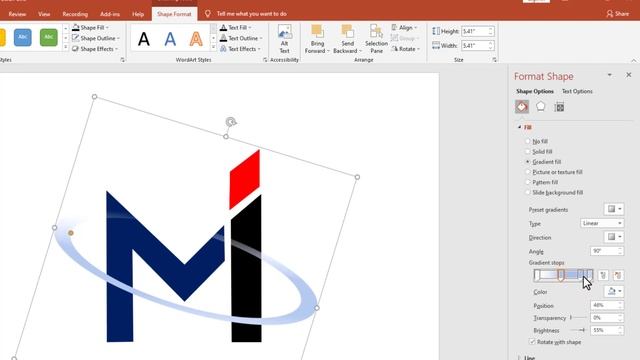Switch to Text Options tab
Screen dimensions: 640x360
pyautogui.click(x=577, y=91)
